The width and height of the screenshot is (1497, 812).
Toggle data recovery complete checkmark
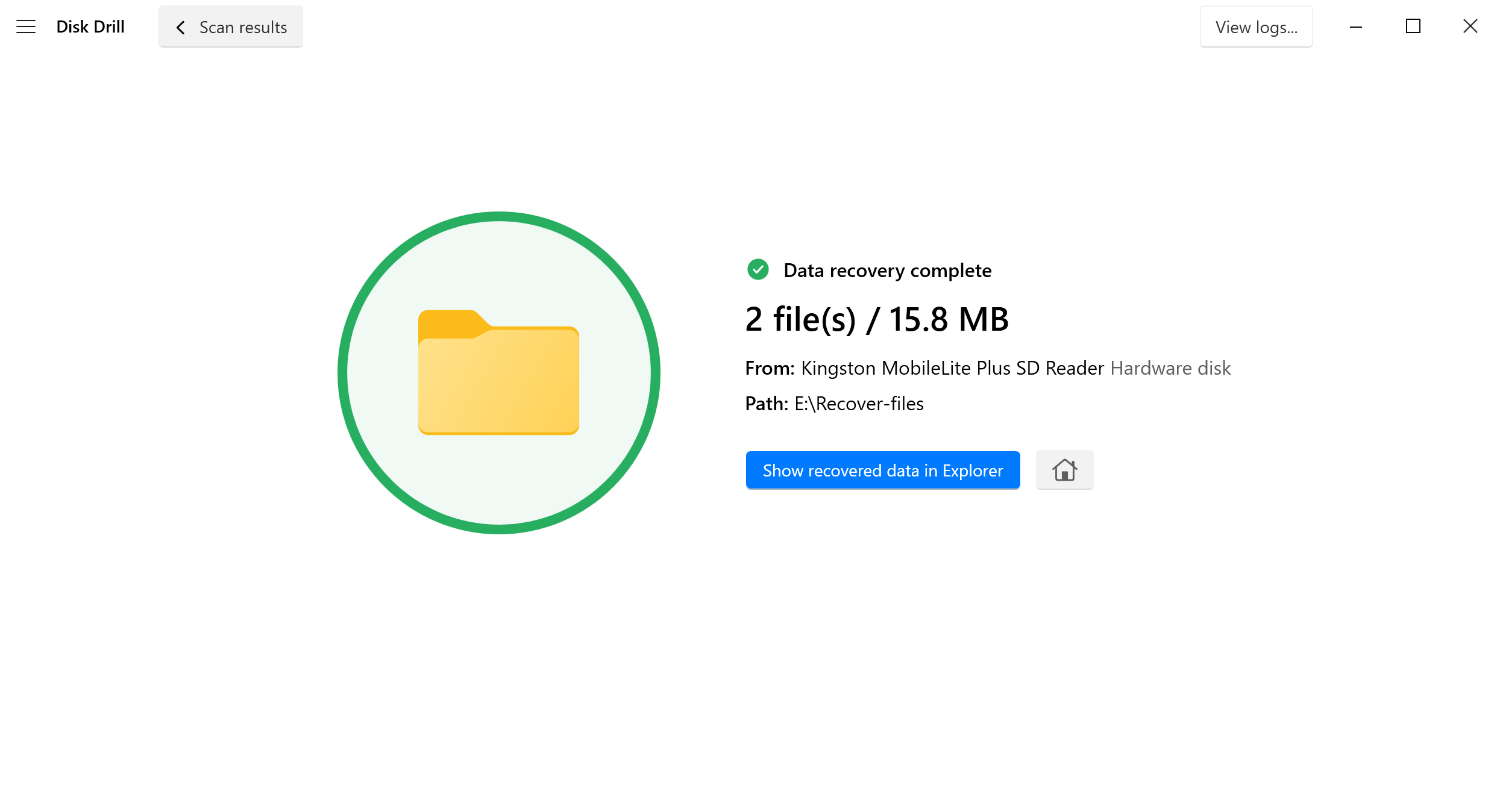point(757,270)
